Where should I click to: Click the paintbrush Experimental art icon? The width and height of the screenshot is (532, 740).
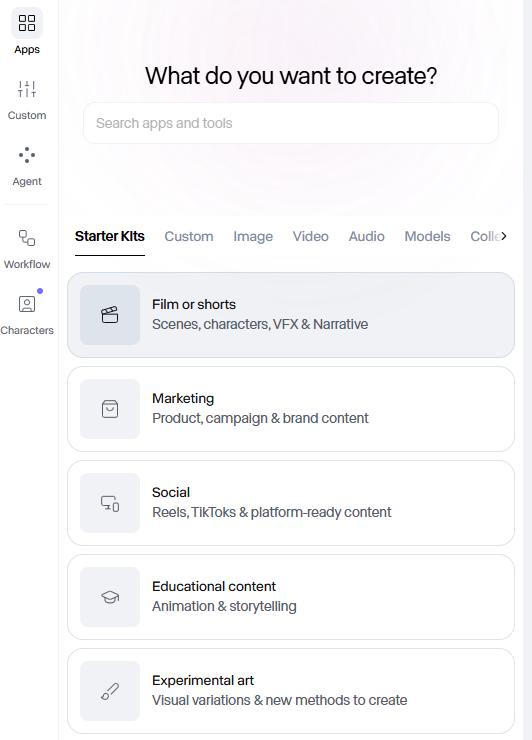point(110,691)
